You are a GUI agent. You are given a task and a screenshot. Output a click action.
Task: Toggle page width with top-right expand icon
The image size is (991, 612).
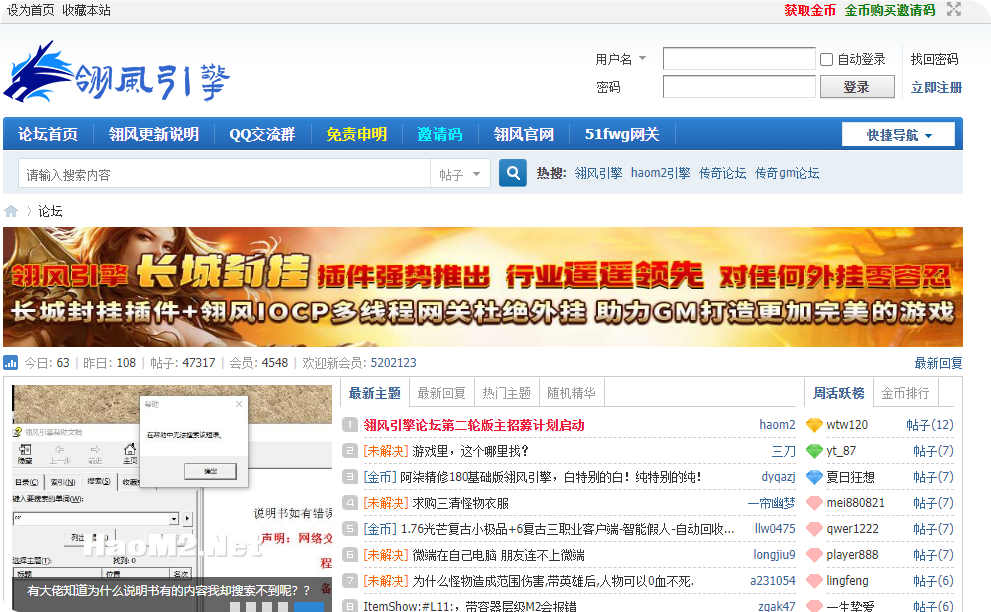click(x=954, y=10)
